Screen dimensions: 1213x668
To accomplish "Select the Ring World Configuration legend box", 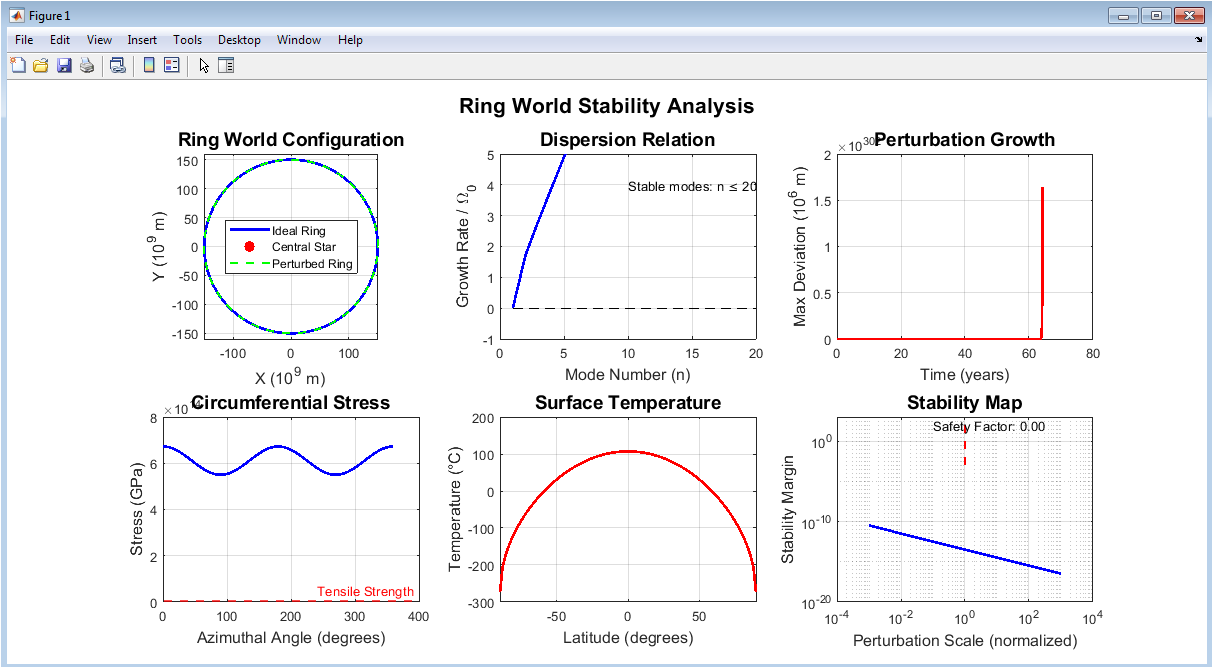I will click(x=291, y=247).
